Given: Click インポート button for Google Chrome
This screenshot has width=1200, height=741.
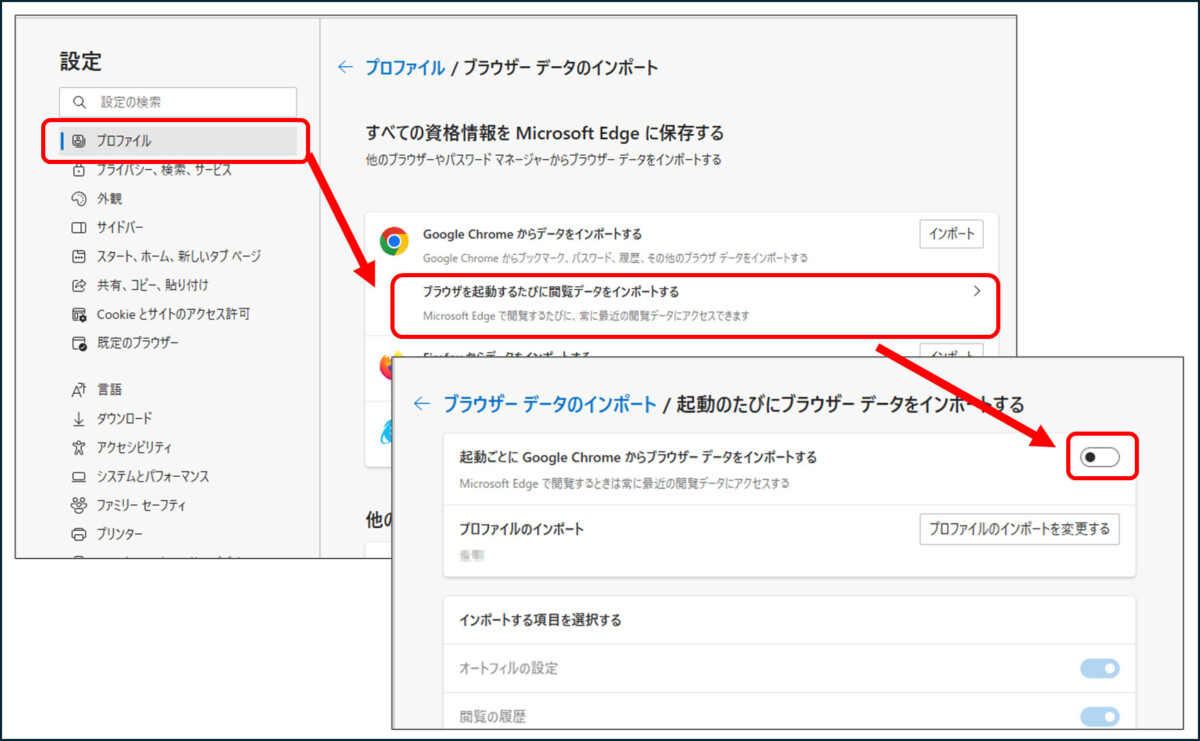Looking at the screenshot, I should [951, 234].
